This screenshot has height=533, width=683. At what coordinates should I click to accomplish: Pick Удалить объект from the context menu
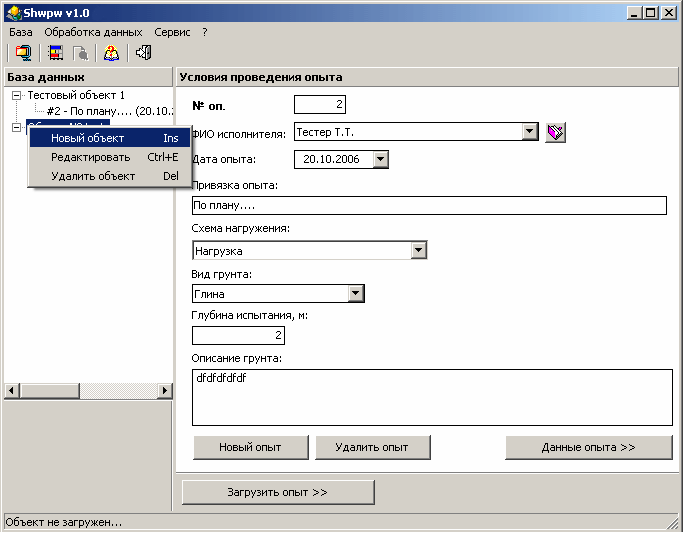93,176
